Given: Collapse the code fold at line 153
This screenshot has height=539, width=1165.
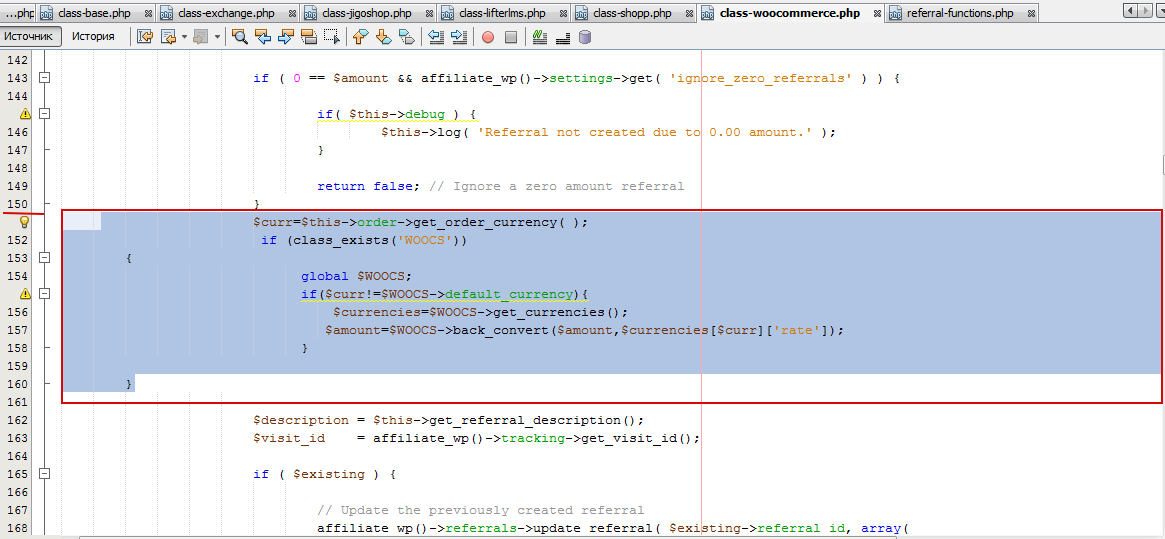Looking at the screenshot, I should click(x=45, y=257).
